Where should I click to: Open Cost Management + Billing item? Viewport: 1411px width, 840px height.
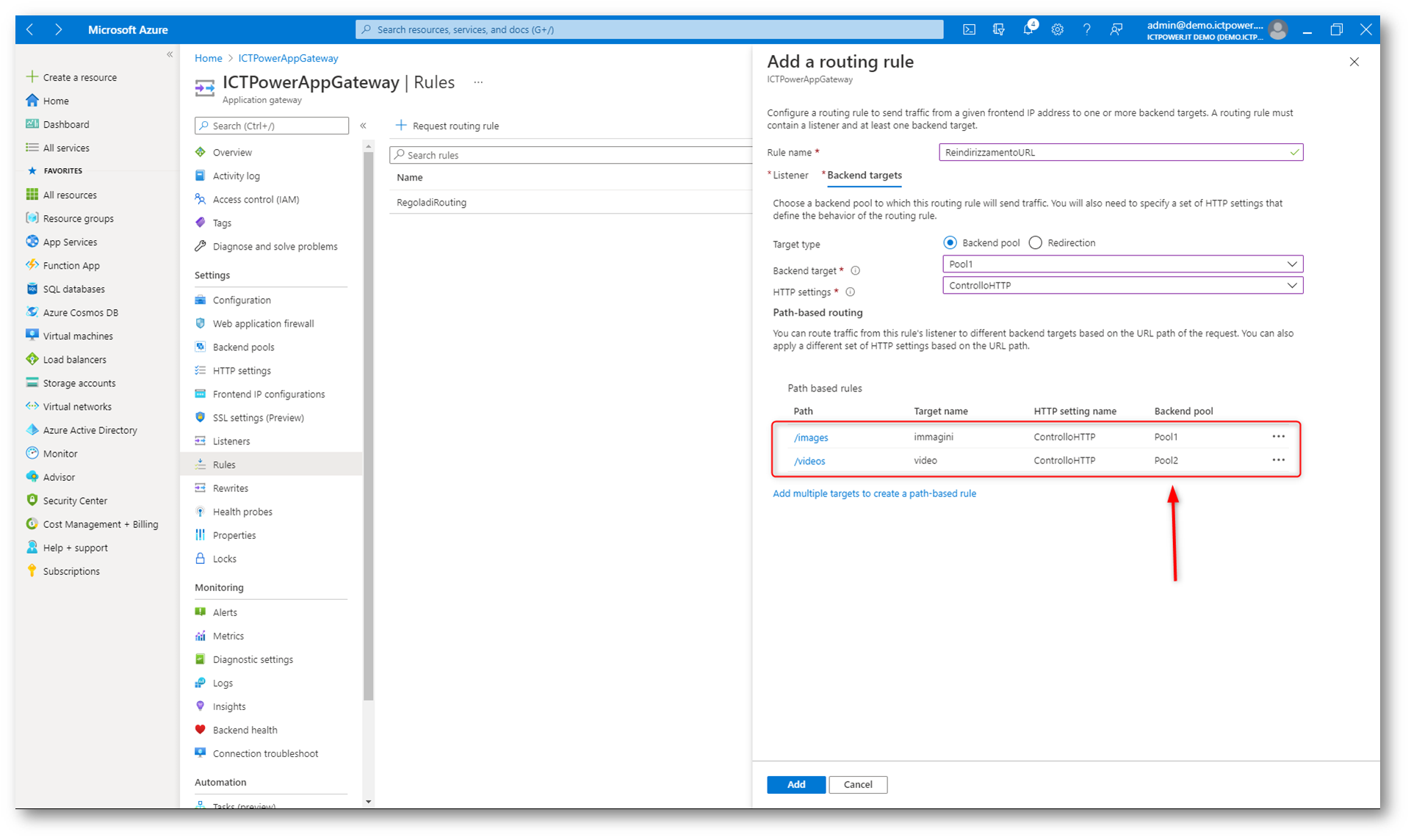[101, 524]
